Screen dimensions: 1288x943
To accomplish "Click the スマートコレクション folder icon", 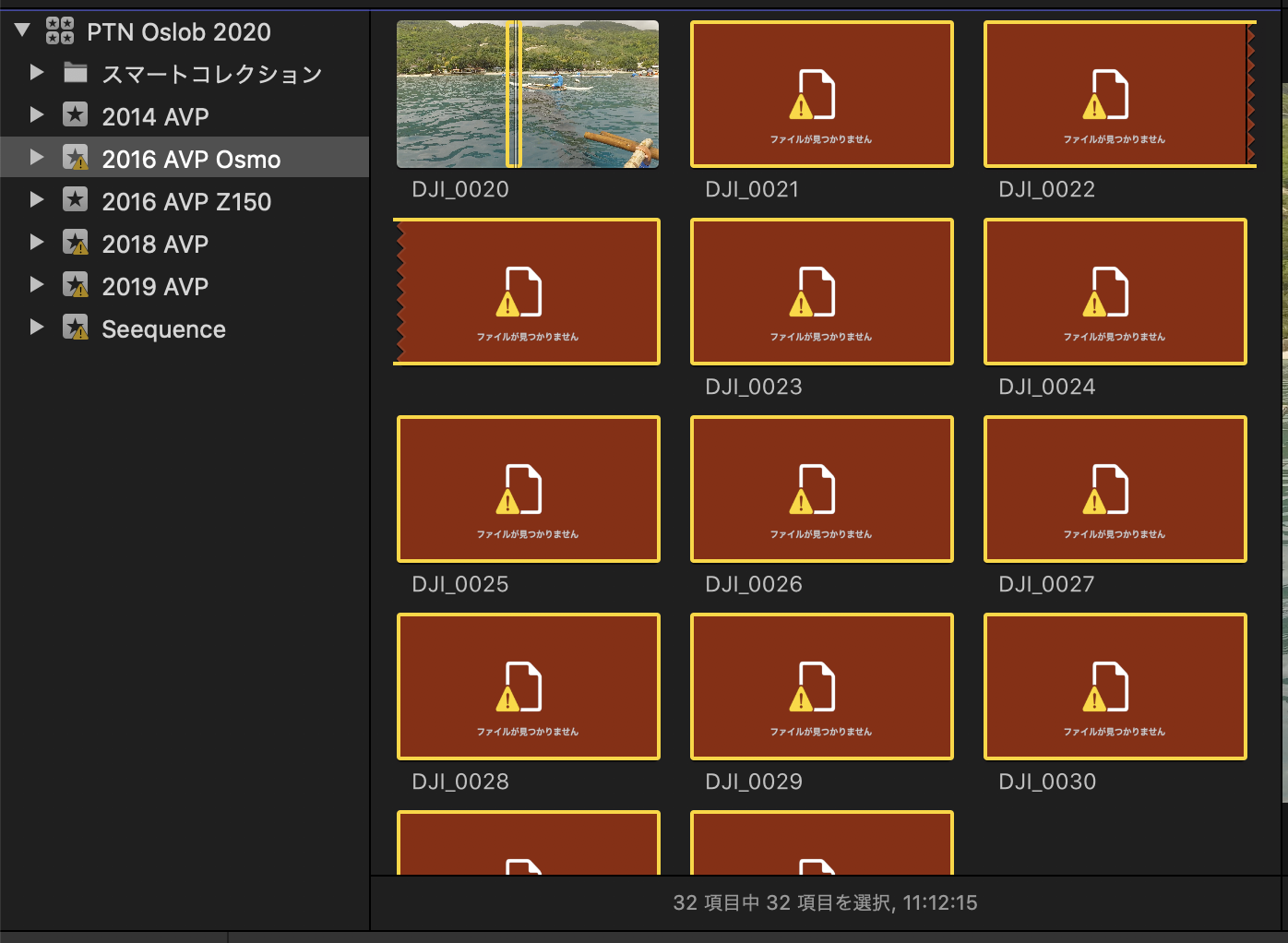I will pyautogui.click(x=76, y=72).
